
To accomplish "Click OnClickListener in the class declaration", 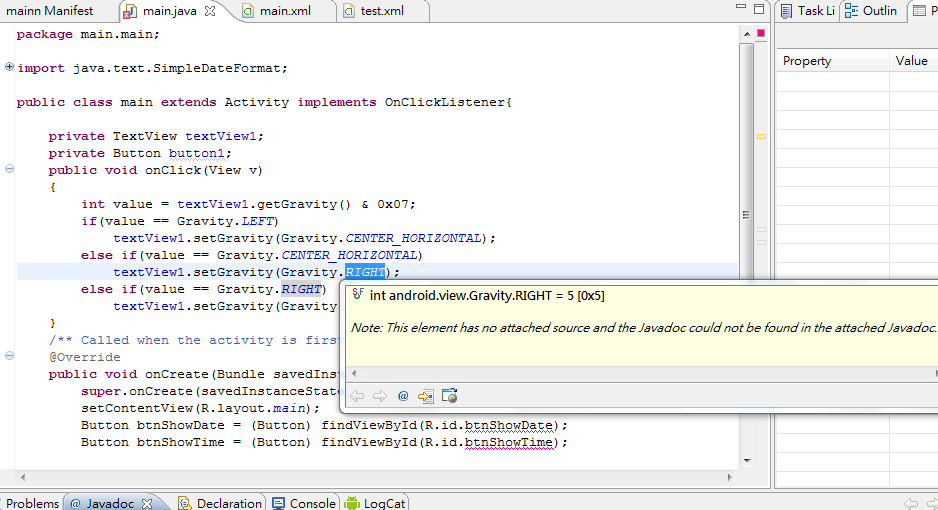I will tap(445, 102).
